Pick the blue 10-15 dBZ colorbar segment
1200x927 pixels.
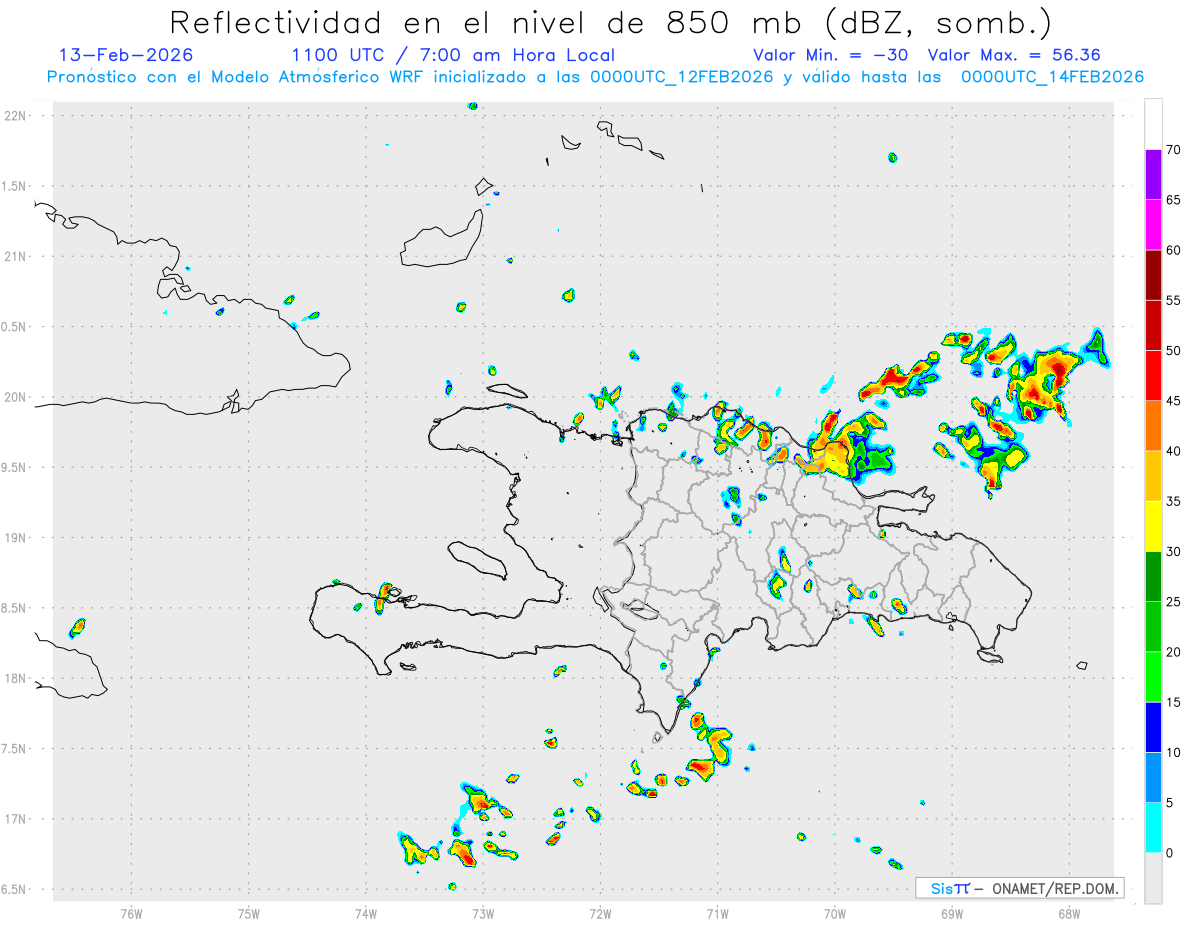1153,727
